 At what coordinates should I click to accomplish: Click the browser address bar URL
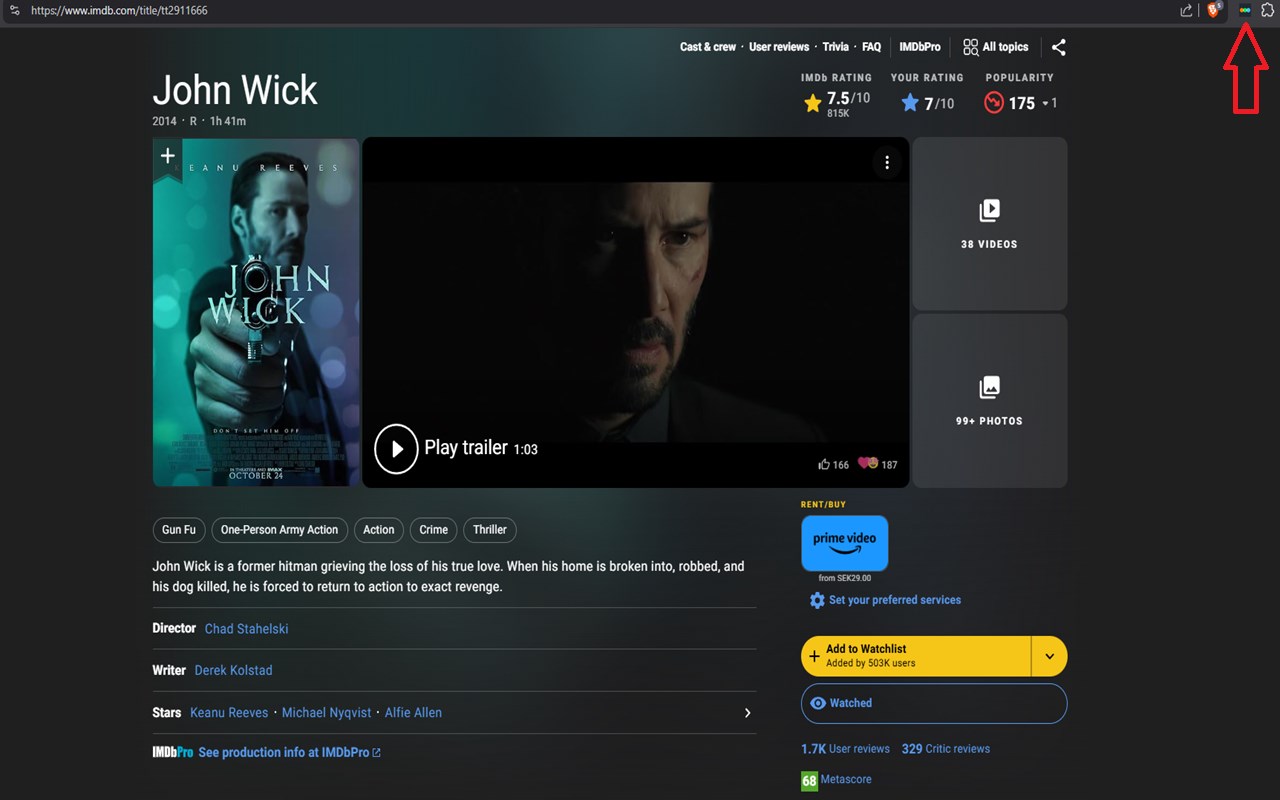[x=119, y=10]
